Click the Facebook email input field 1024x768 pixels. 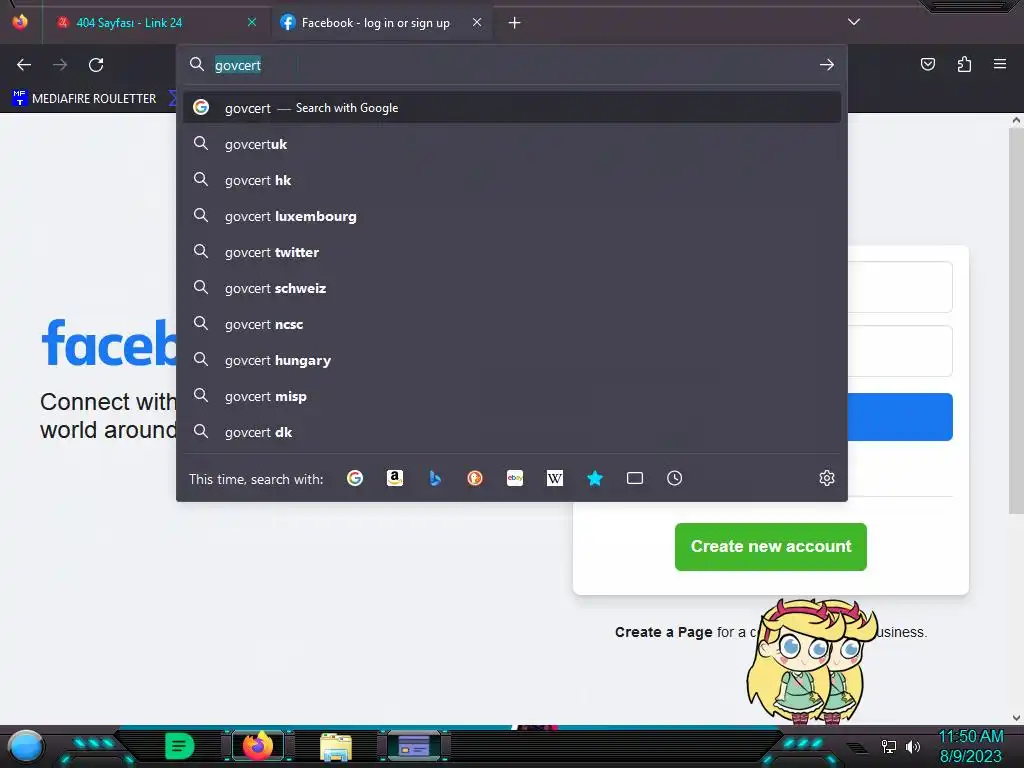pyautogui.click(x=900, y=287)
